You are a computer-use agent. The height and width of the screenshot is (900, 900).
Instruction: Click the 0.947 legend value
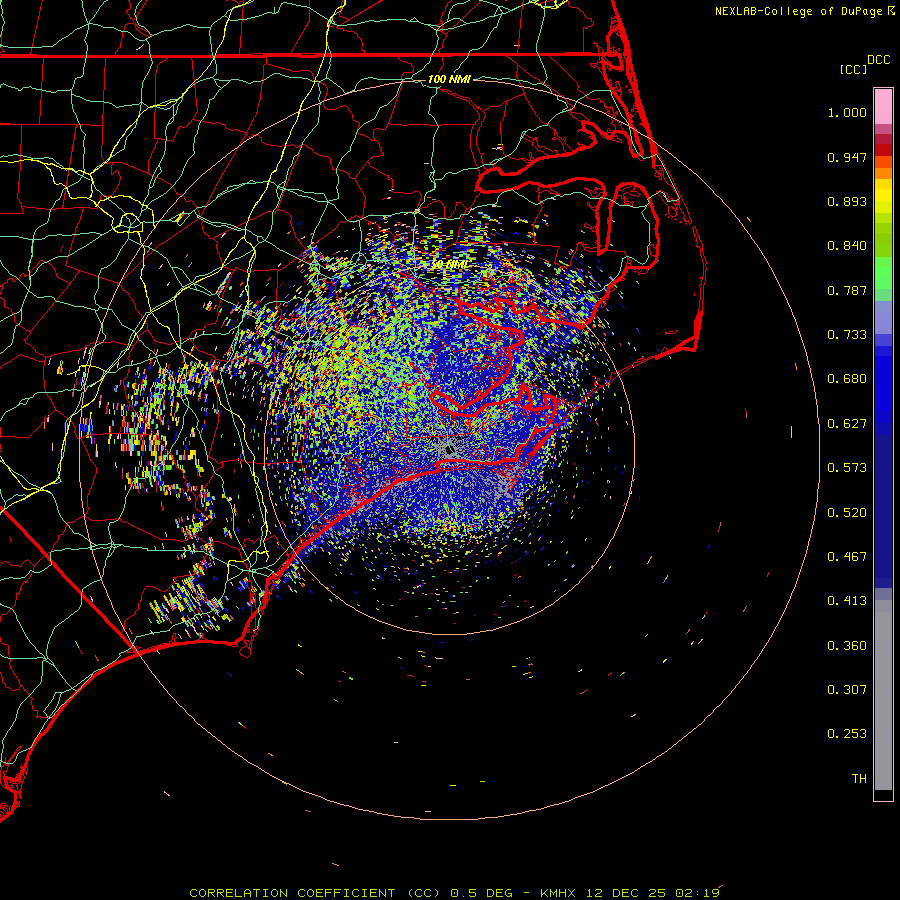pos(847,157)
